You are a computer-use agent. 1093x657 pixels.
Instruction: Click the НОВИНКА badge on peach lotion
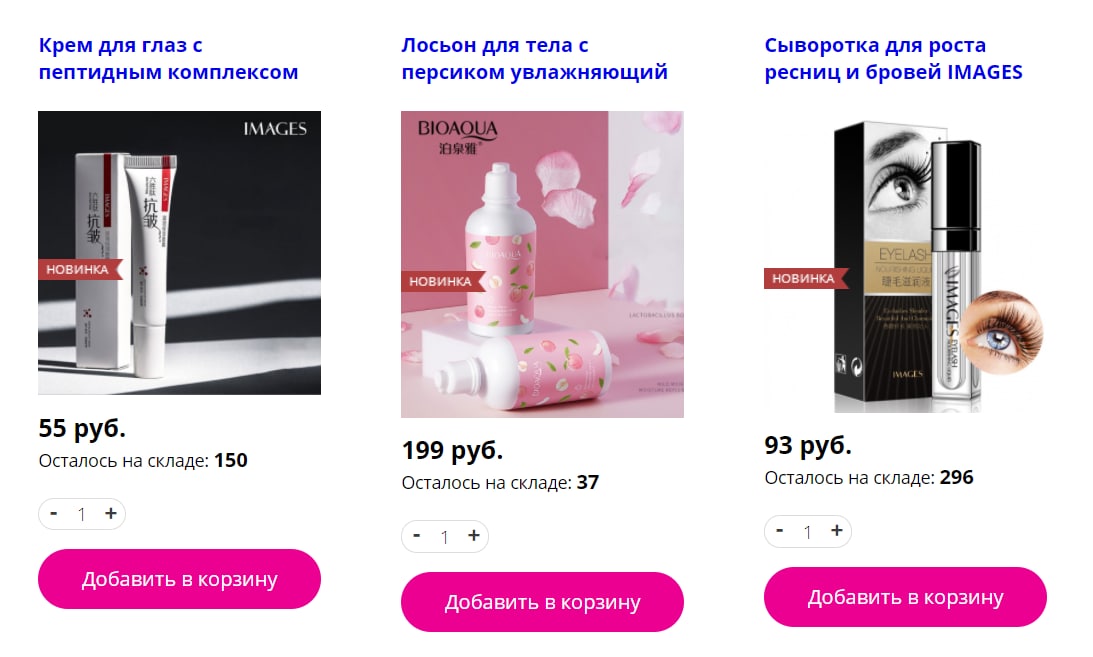click(x=443, y=281)
